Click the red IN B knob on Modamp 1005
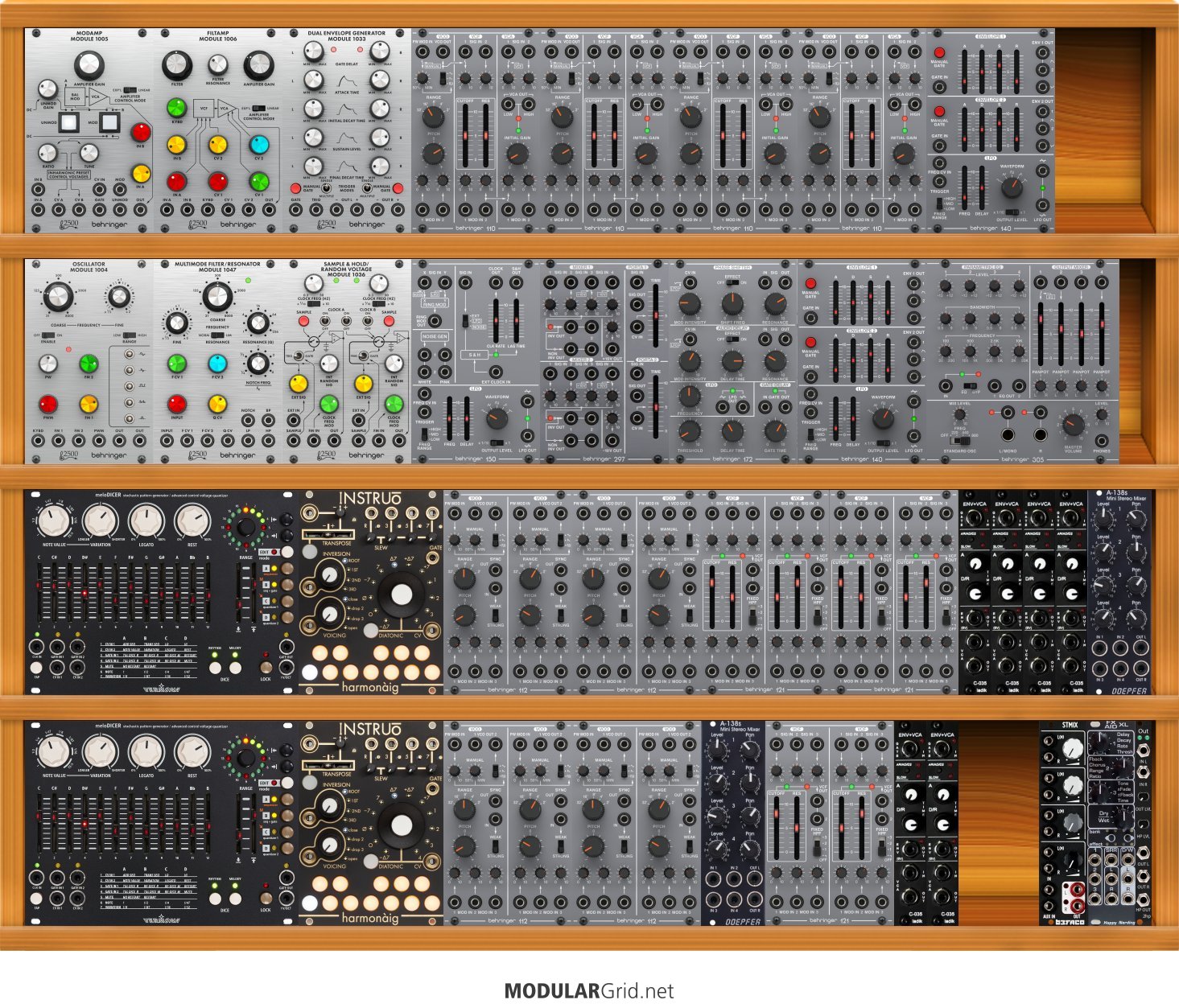Viewport: 1179px width, 1008px height. (x=142, y=132)
